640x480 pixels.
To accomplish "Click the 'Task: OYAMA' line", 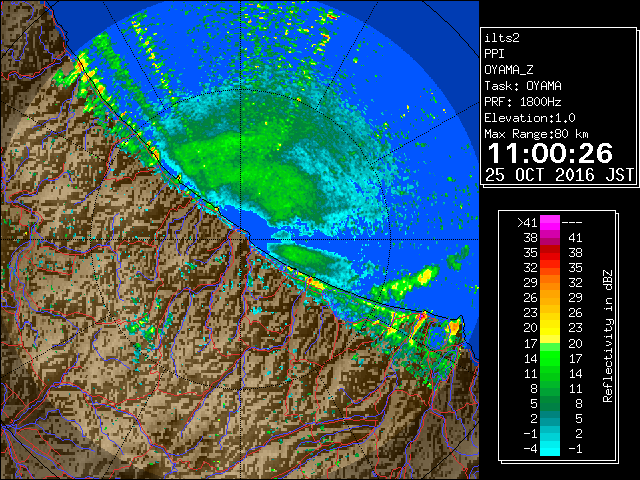I will [x=523, y=86].
